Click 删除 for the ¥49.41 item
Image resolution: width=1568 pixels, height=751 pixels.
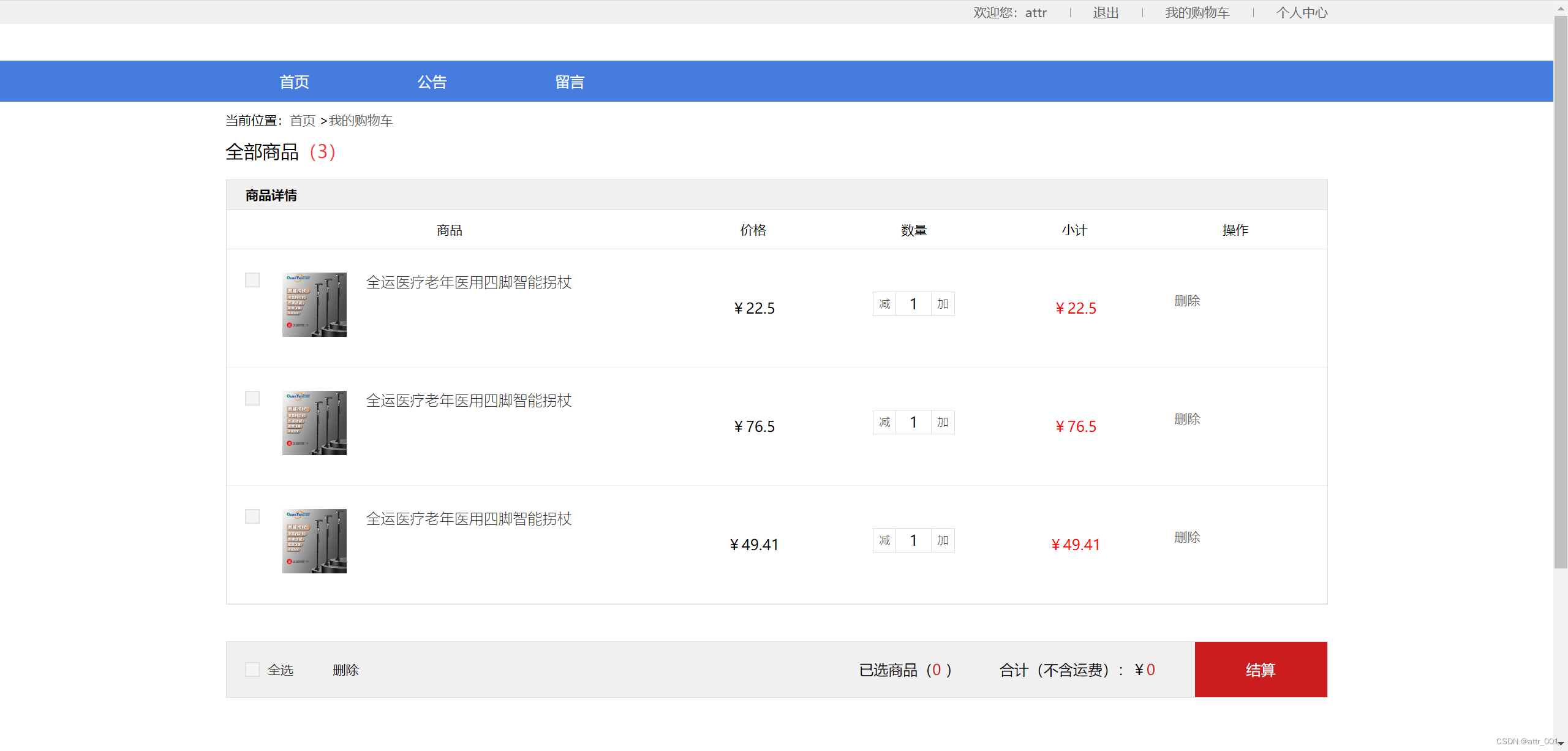pyautogui.click(x=1186, y=537)
